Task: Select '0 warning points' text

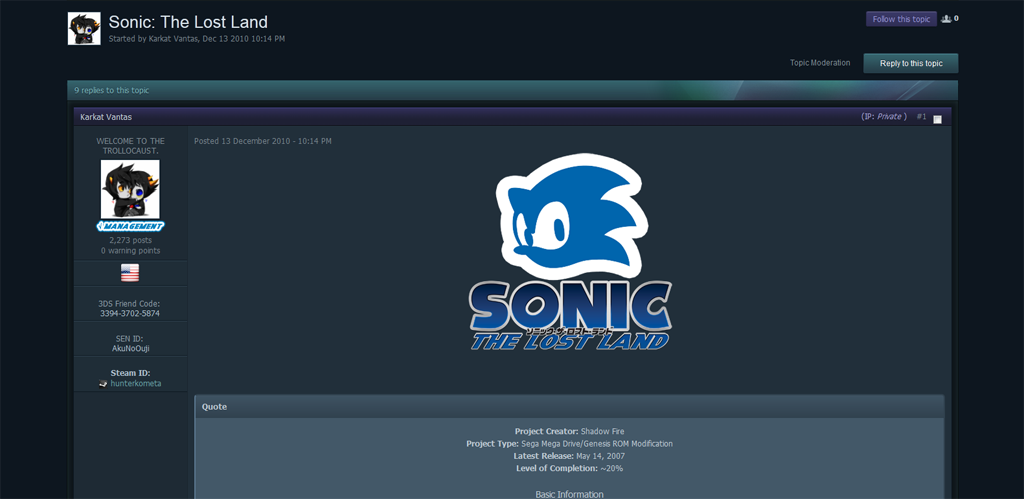Action: [x=131, y=251]
